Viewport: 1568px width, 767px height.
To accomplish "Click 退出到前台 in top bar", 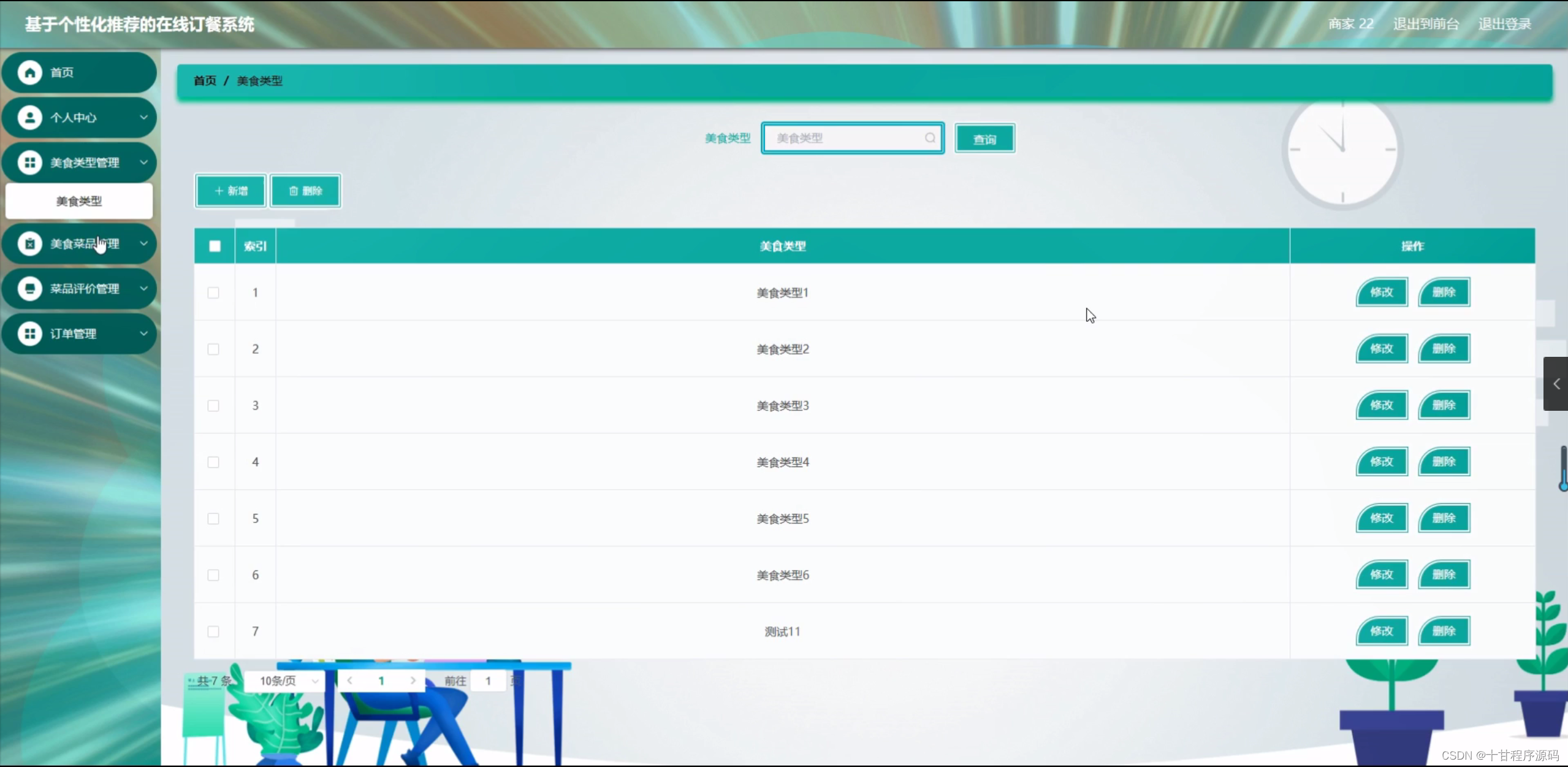I will coord(1425,24).
